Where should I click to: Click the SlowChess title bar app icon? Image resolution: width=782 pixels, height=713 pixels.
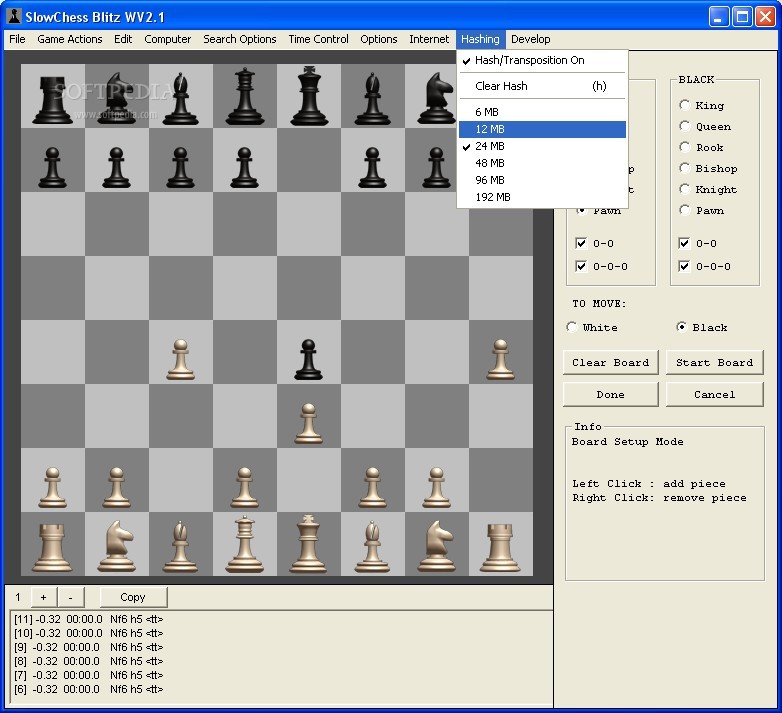(13, 16)
